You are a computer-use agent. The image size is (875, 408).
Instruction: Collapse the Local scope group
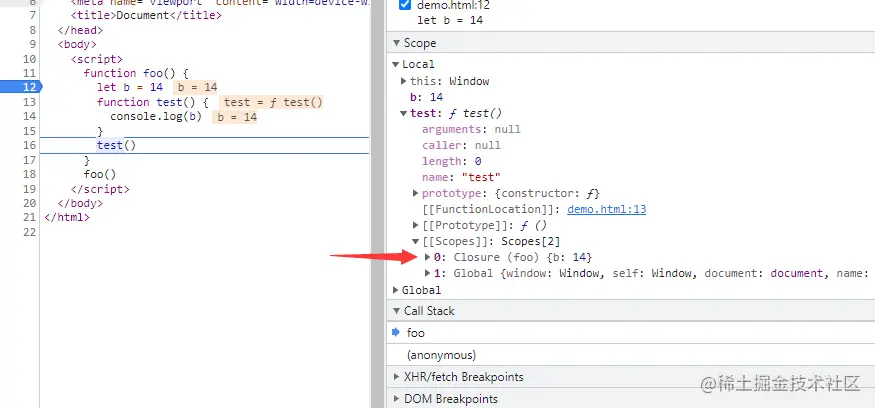coord(396,64)
